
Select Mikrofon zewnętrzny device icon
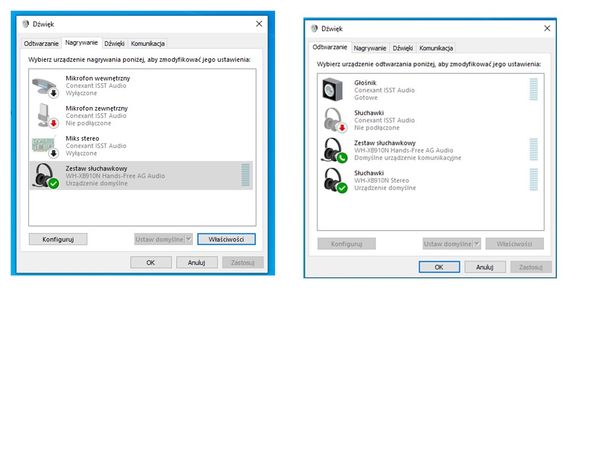coord(46,115)
